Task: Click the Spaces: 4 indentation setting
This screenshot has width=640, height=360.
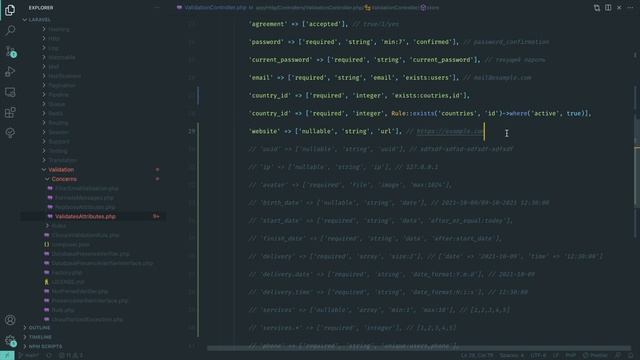Action: coord(511,356)
